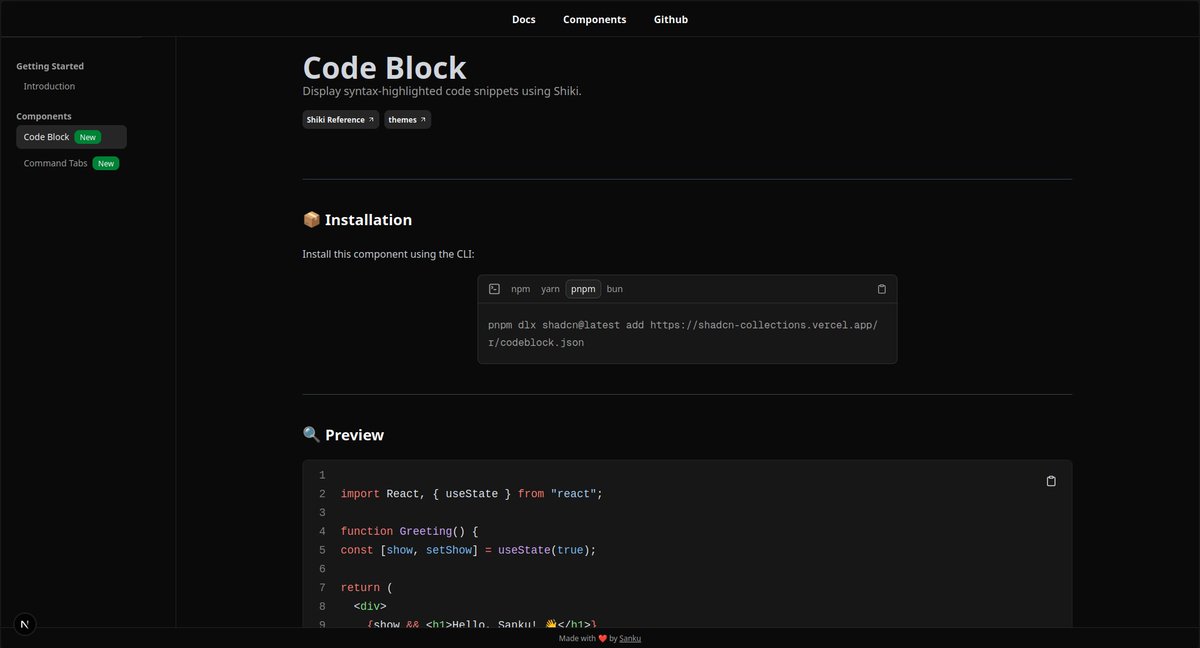The image size is (1200, 648).
Task: Click the Preview heading
Action: (x=343, y=435)
